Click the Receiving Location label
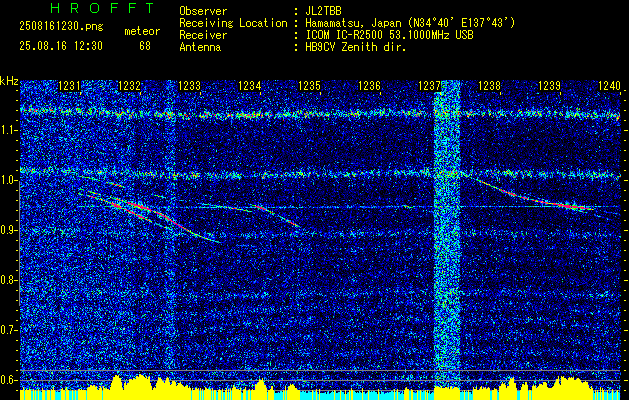 pyautogui.click(x=233, y=23)
